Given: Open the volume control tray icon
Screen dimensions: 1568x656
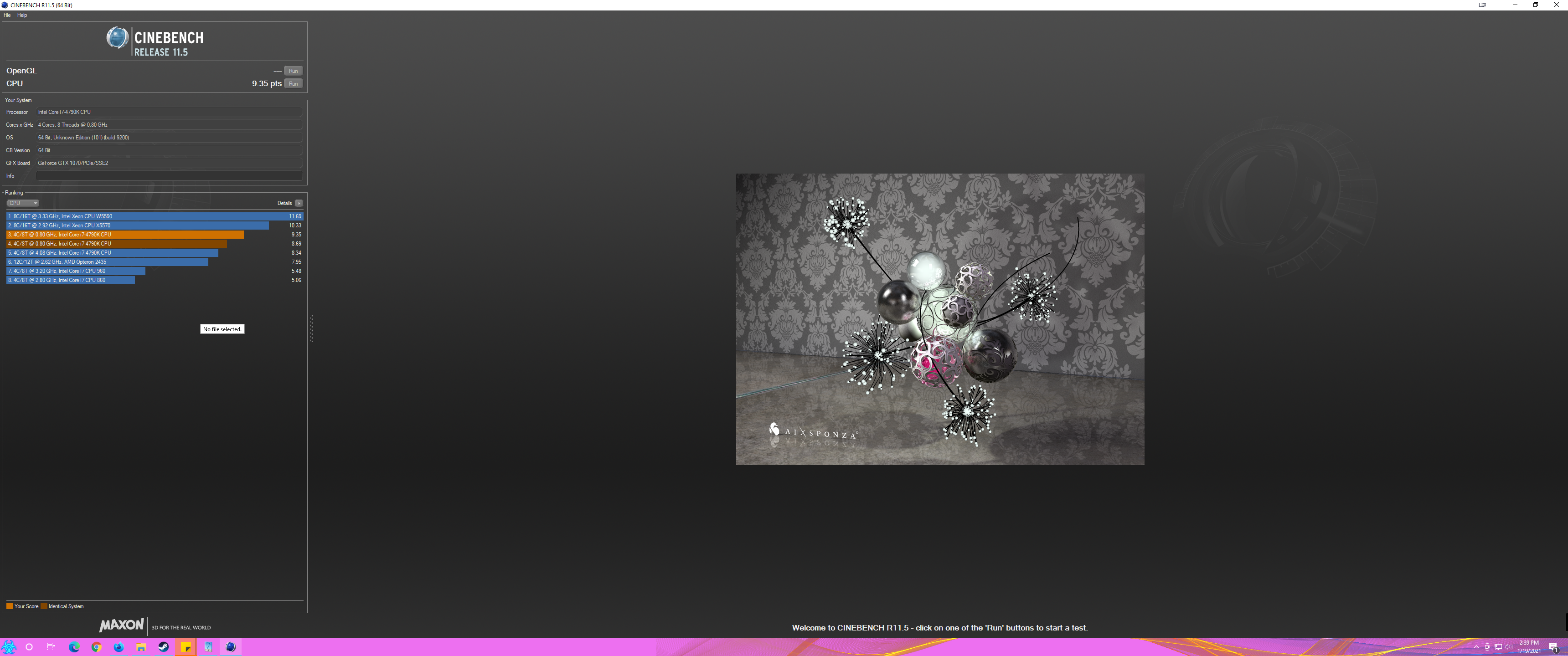Looking at the screenshot, I should click(1508, 647).
